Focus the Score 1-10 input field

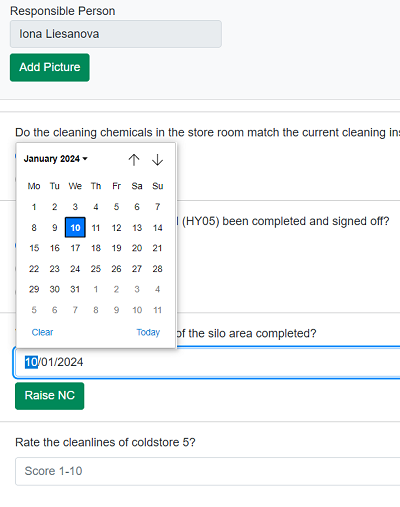coord(207,471)
